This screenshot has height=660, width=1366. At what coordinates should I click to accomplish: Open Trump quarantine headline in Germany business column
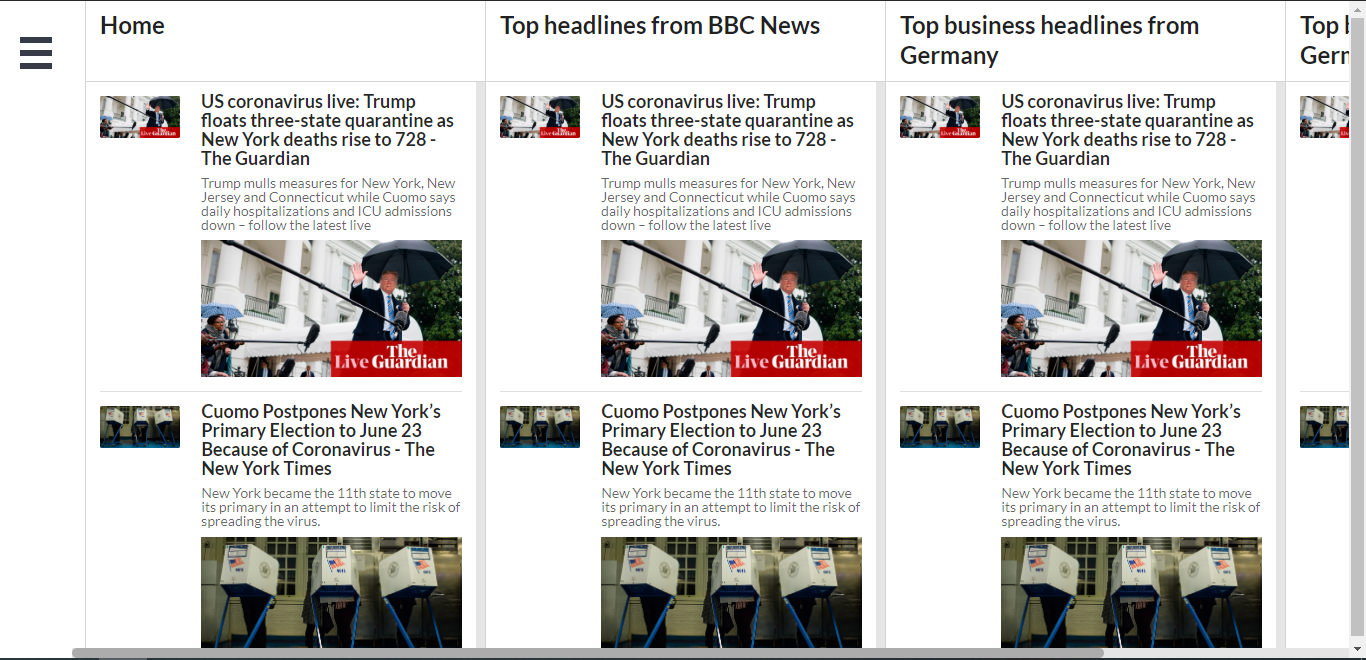[1127, 130]
